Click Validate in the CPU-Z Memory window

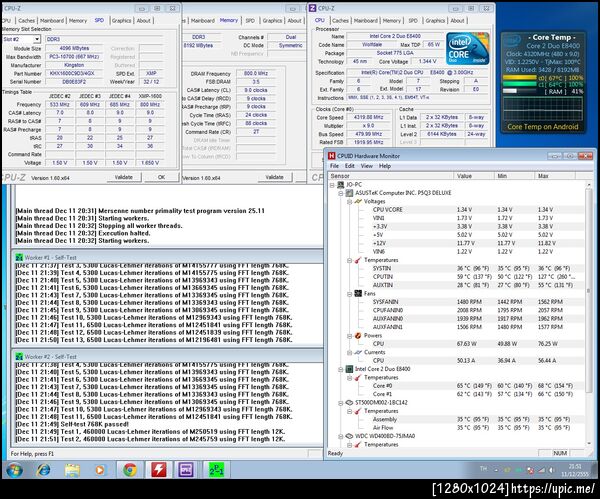tap(274, 178)
